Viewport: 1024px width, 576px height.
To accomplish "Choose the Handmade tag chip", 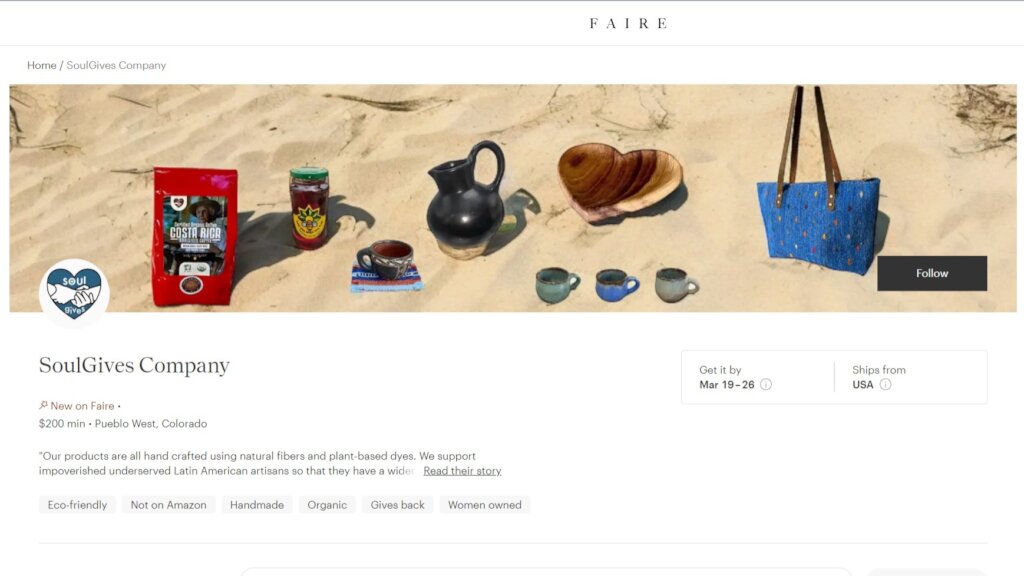I will coord(257,505).
